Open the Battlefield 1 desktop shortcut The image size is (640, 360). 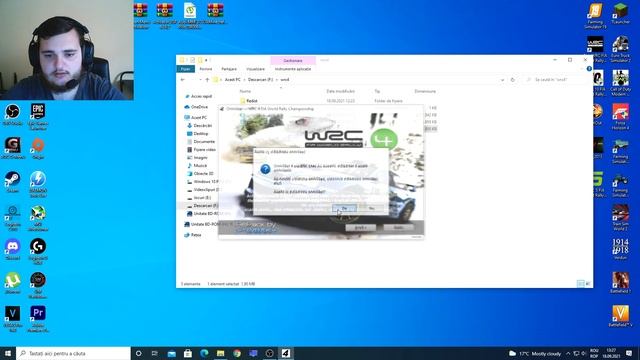click(620, 283)
